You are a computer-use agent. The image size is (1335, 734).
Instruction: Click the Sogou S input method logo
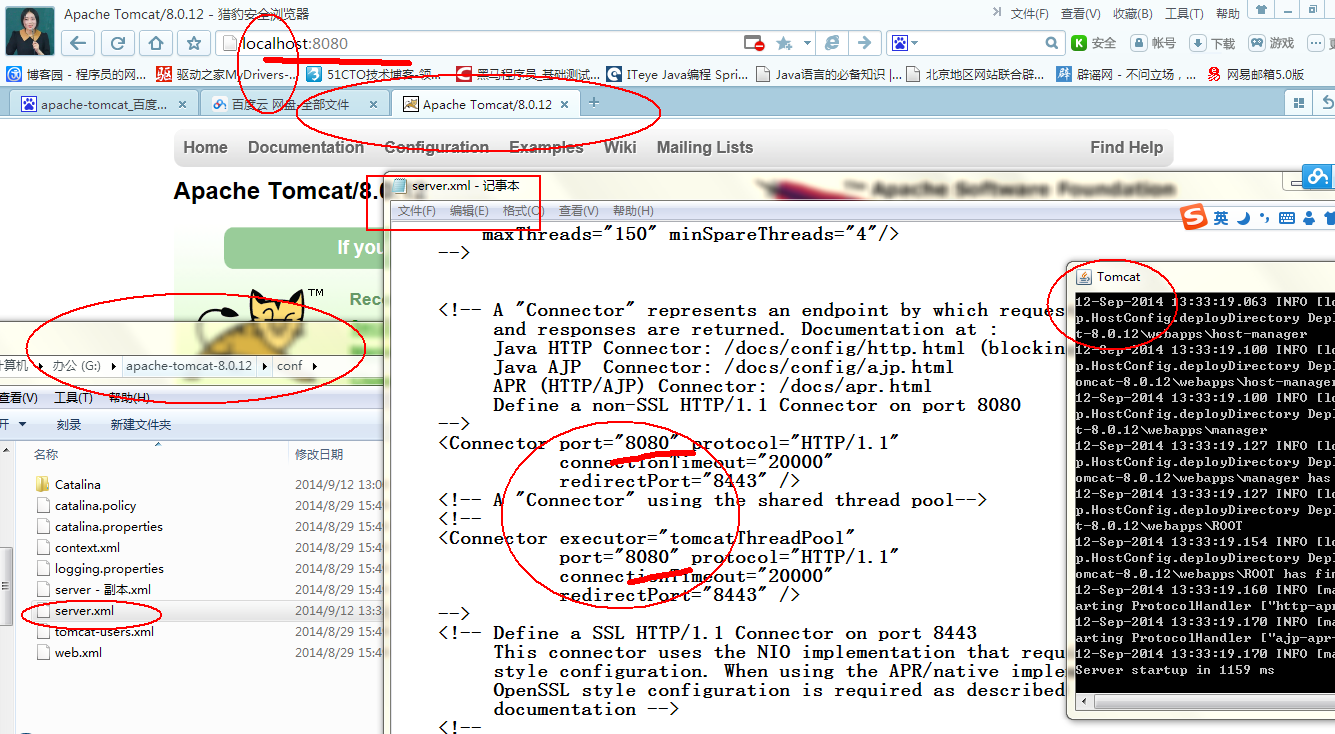pyautogui.click(x=1193, y=217)
